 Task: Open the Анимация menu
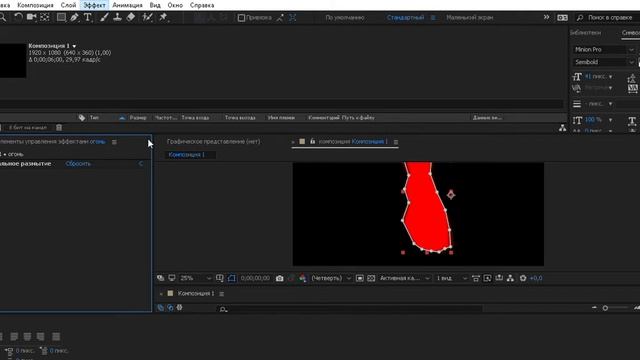127,5
